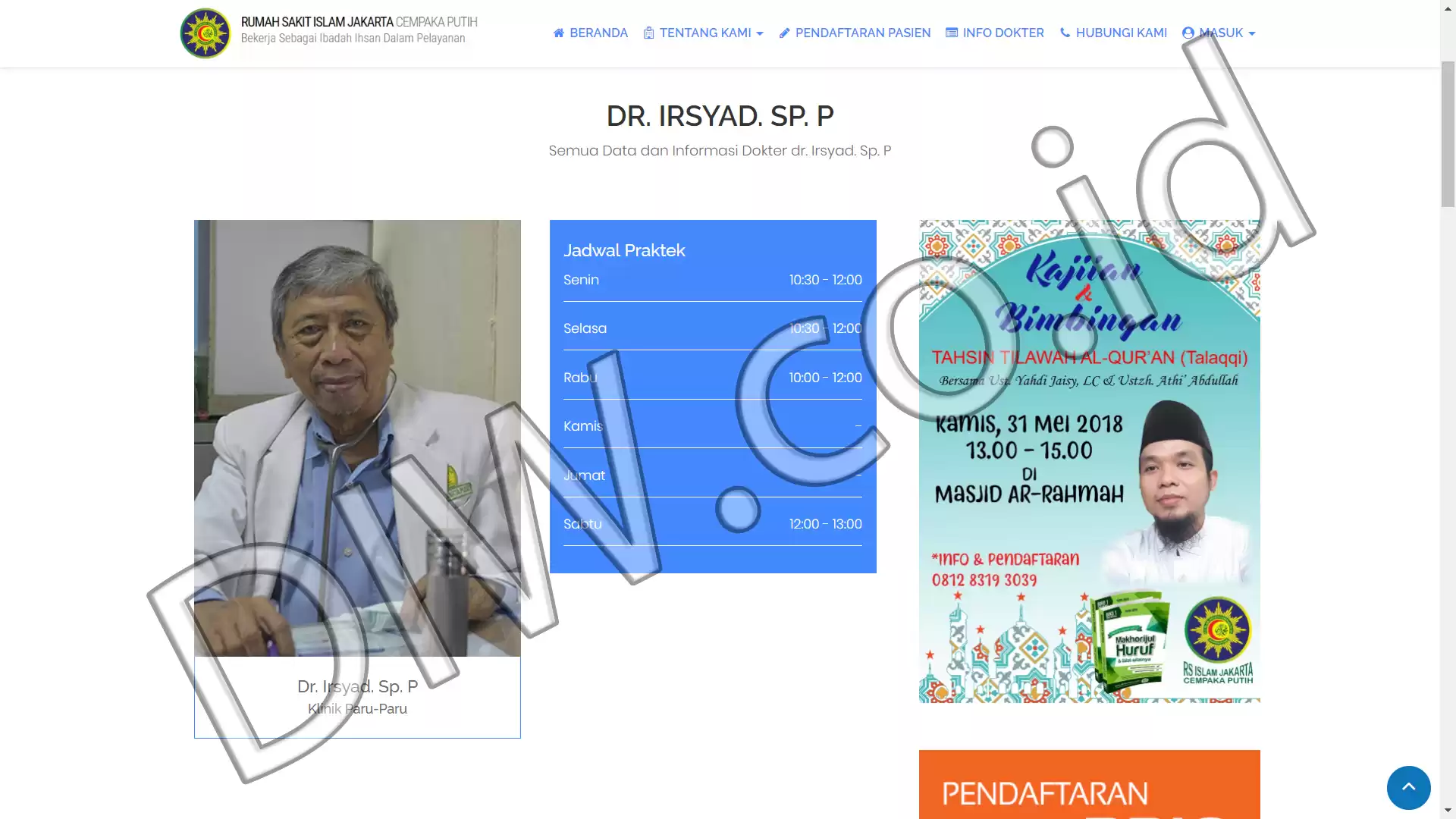Click the Sabtu 12:00 - 13:00 time
1456x819 pixels.
point(825,524)
